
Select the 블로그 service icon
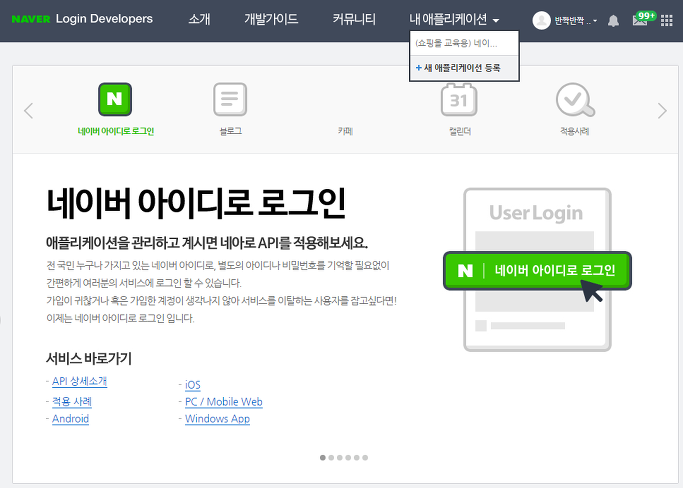point(230,99)
